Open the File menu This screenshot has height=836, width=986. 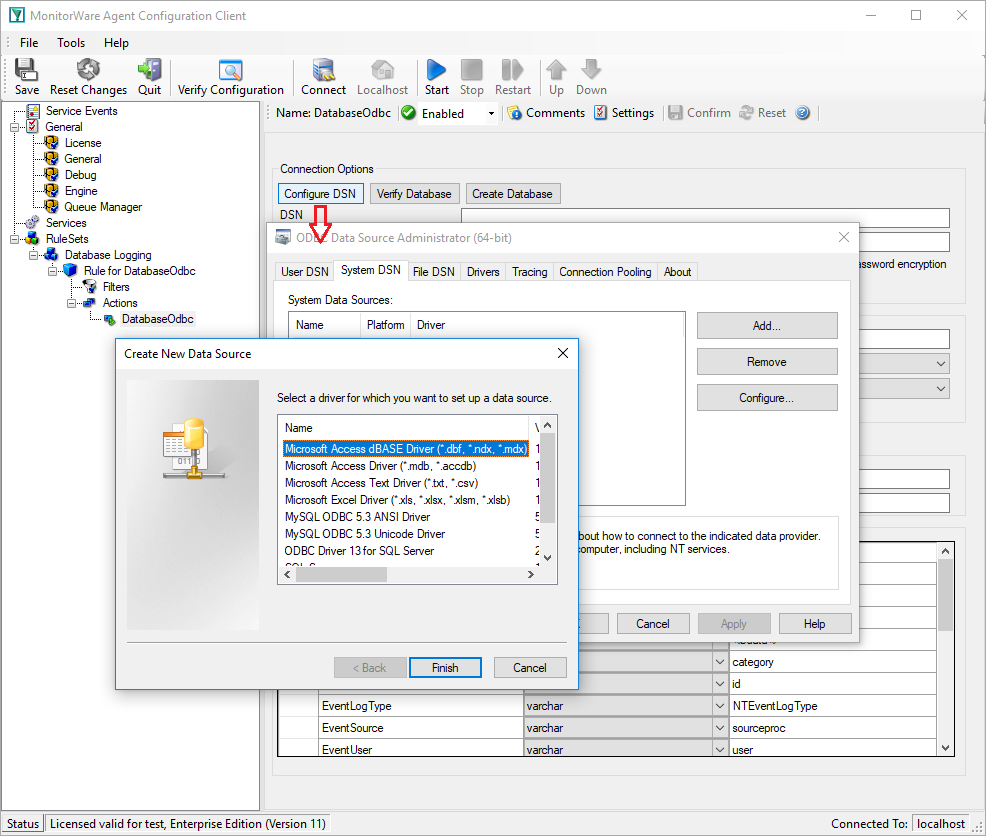(29, 43)
